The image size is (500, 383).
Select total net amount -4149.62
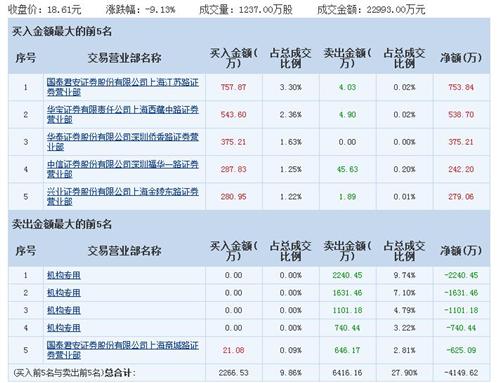click(461, 373)
